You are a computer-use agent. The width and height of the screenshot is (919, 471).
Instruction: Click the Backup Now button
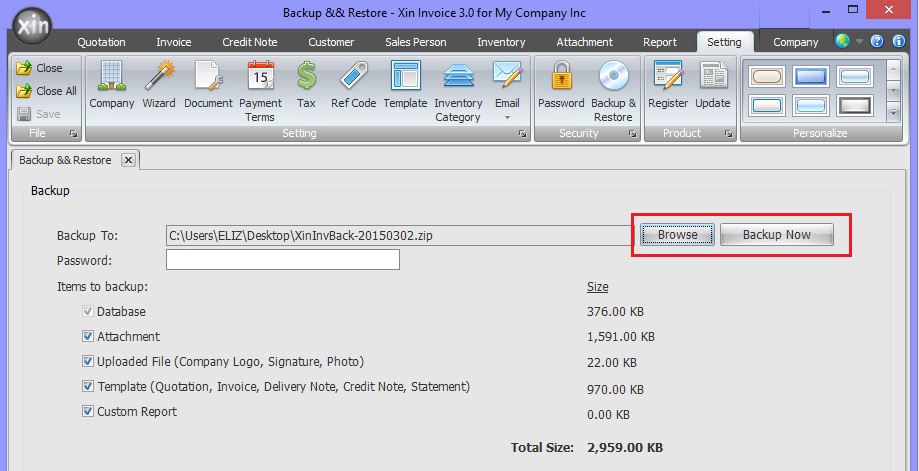coord(777,234)
